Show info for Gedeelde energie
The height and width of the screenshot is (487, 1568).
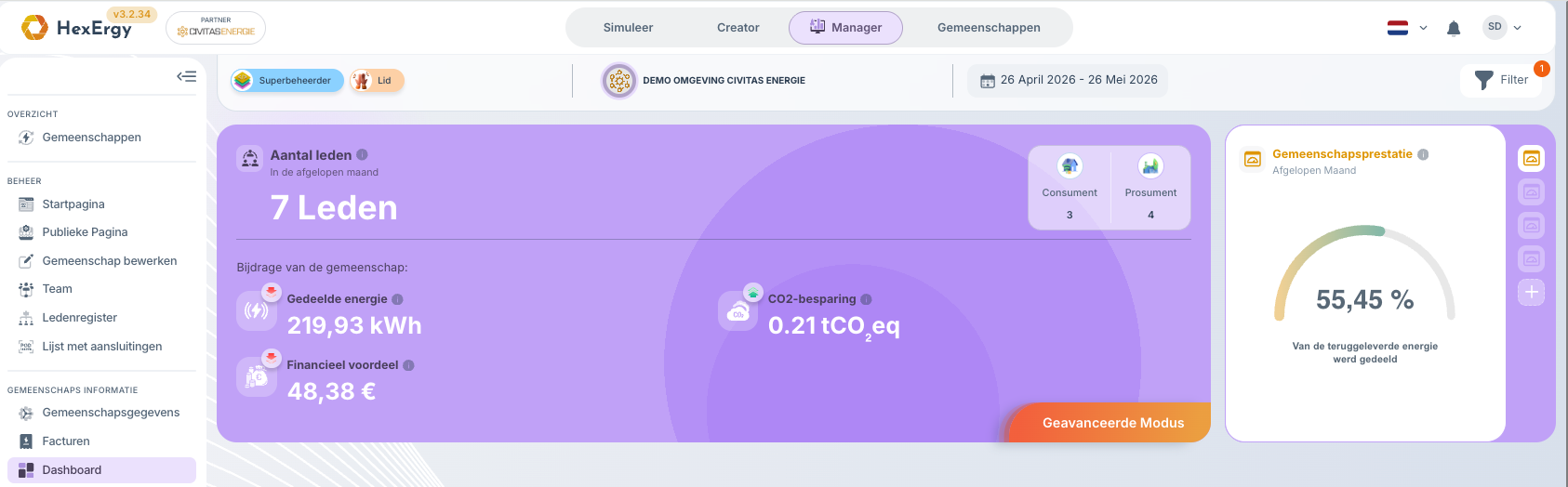(397, 299)
